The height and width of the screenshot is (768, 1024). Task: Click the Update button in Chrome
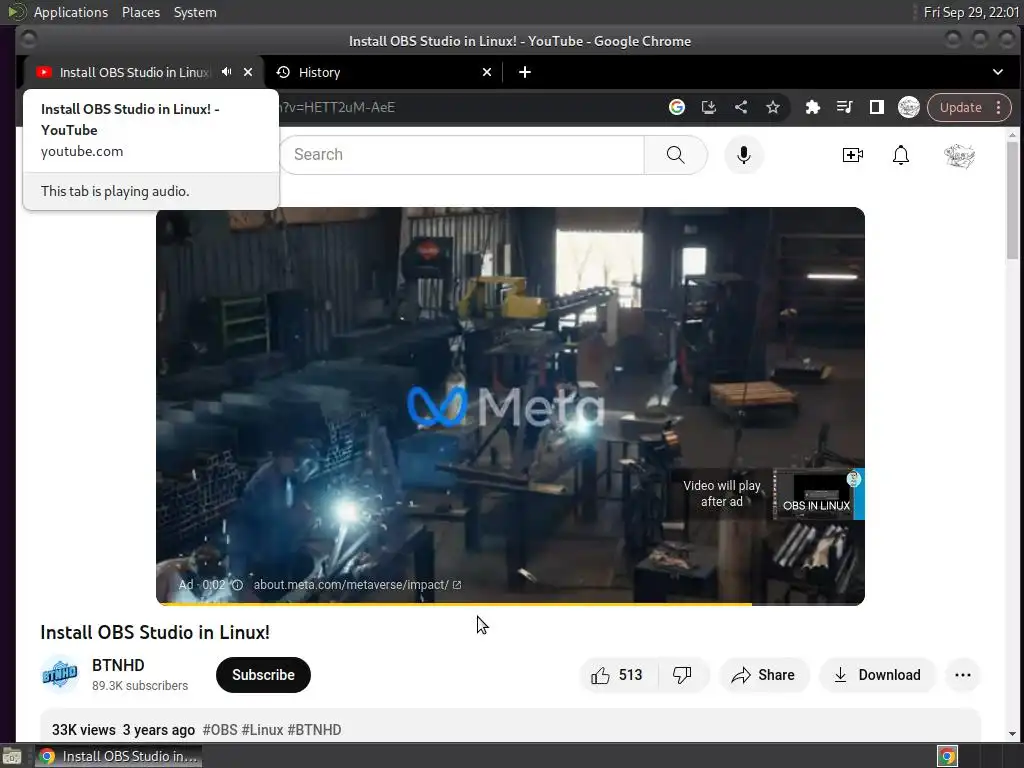(960, 107)
